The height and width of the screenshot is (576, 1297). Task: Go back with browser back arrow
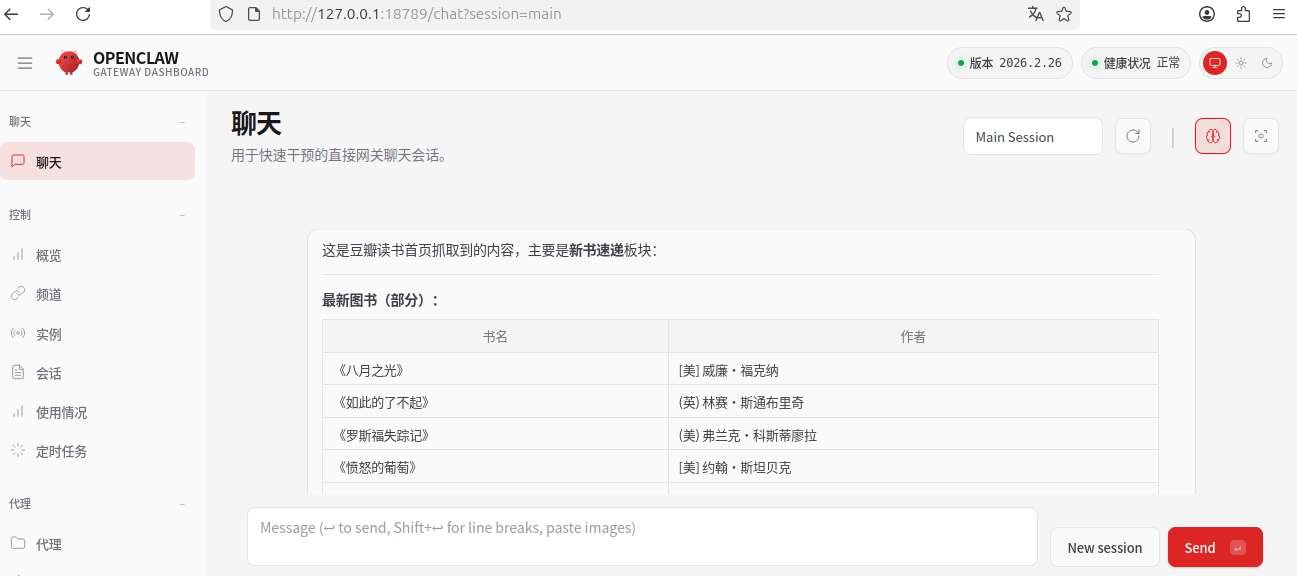(x=12, y=14)
